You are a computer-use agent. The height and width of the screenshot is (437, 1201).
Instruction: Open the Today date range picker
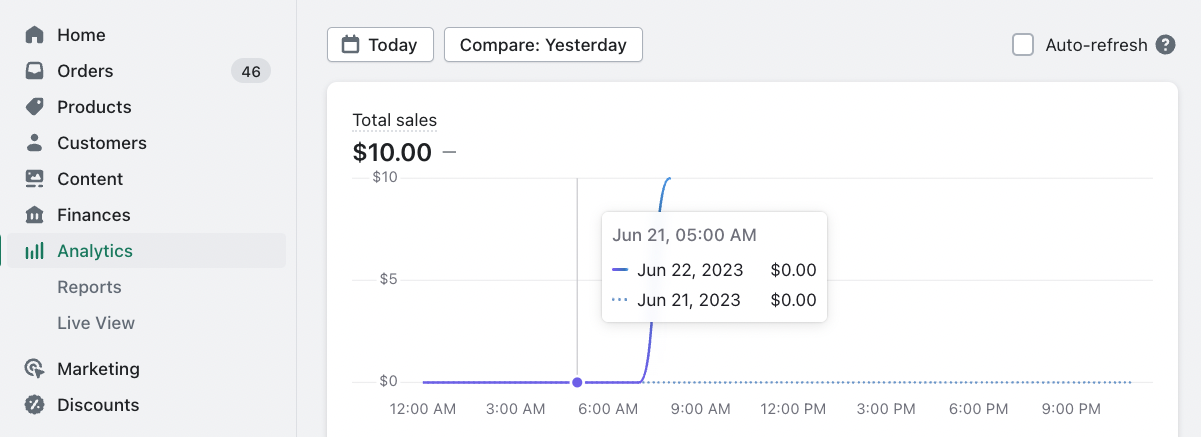pos(380,45)
